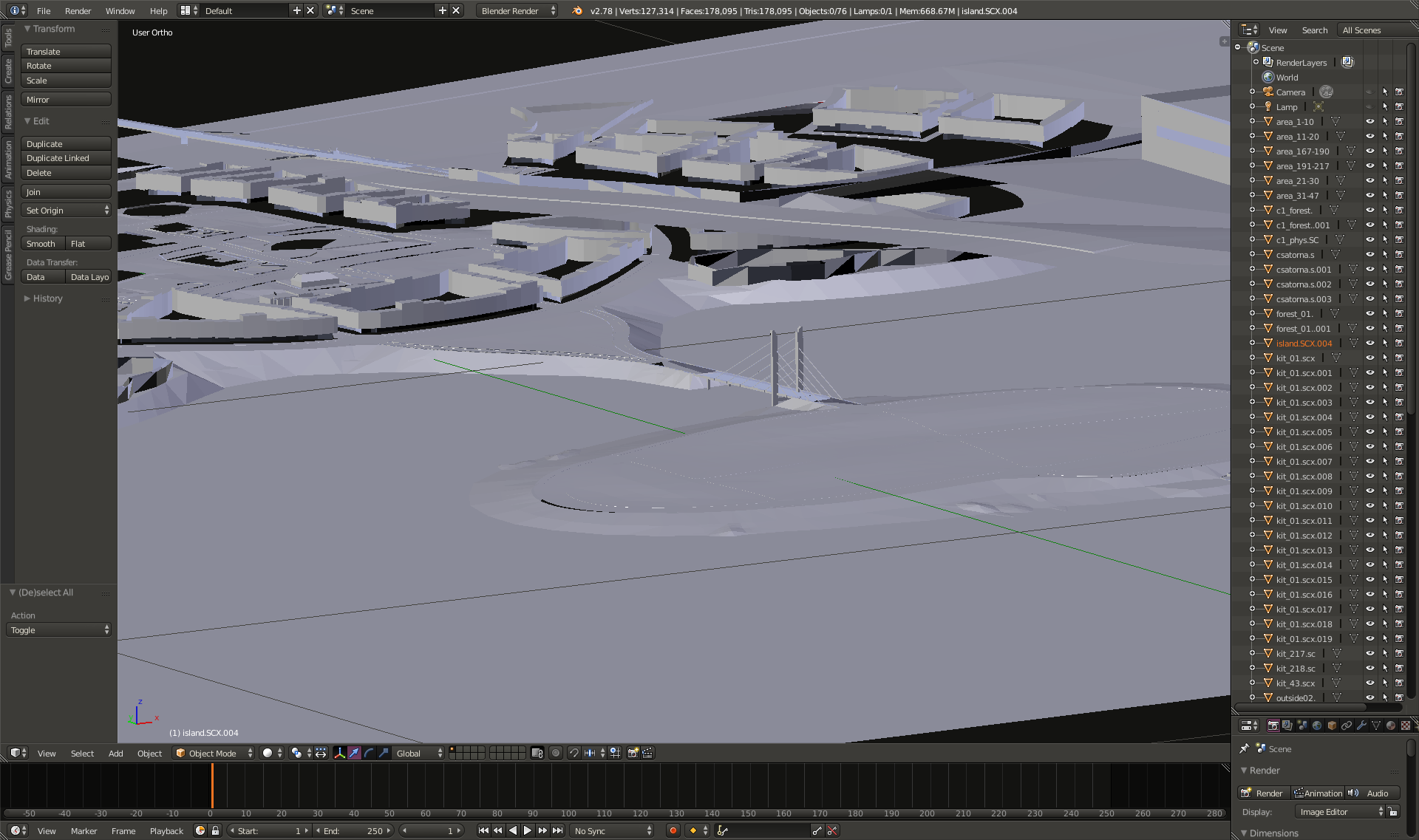Pin the Scene properties context
This screenshot has height=840, width=1419.
click(1245, 748)
